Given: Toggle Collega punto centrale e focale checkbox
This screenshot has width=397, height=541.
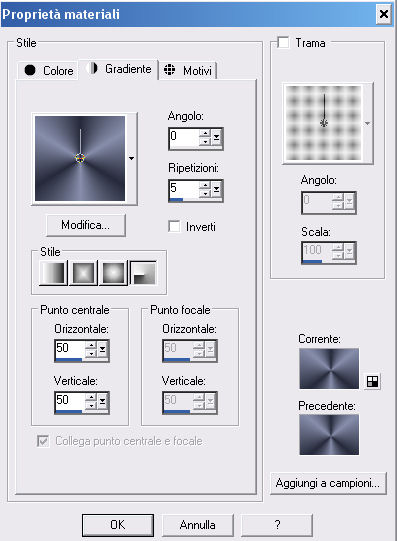Looking at the screenshot, I should click(43, 441).
